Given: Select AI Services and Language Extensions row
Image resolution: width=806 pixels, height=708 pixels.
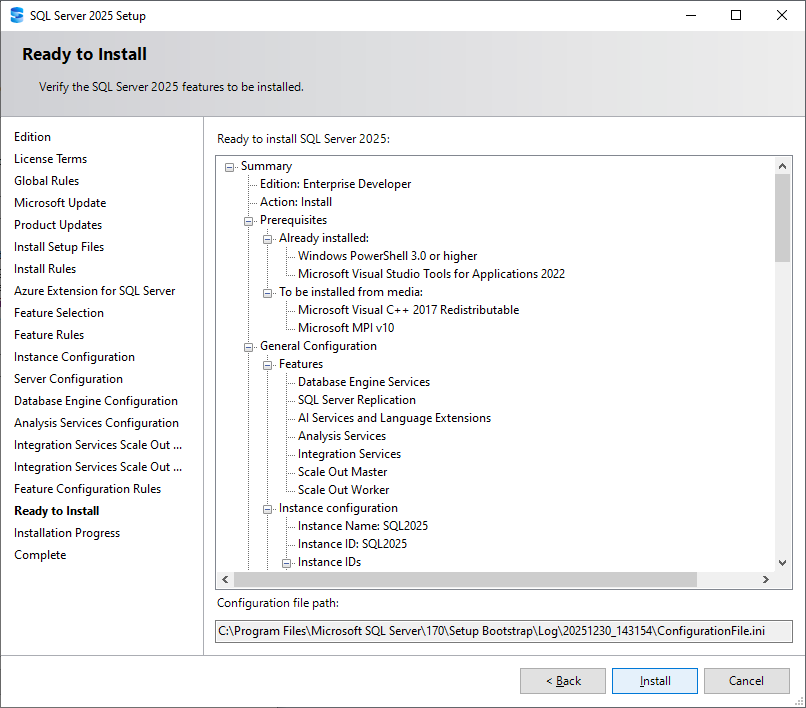Looking at the screenshot, I should [x=394, y=418].
